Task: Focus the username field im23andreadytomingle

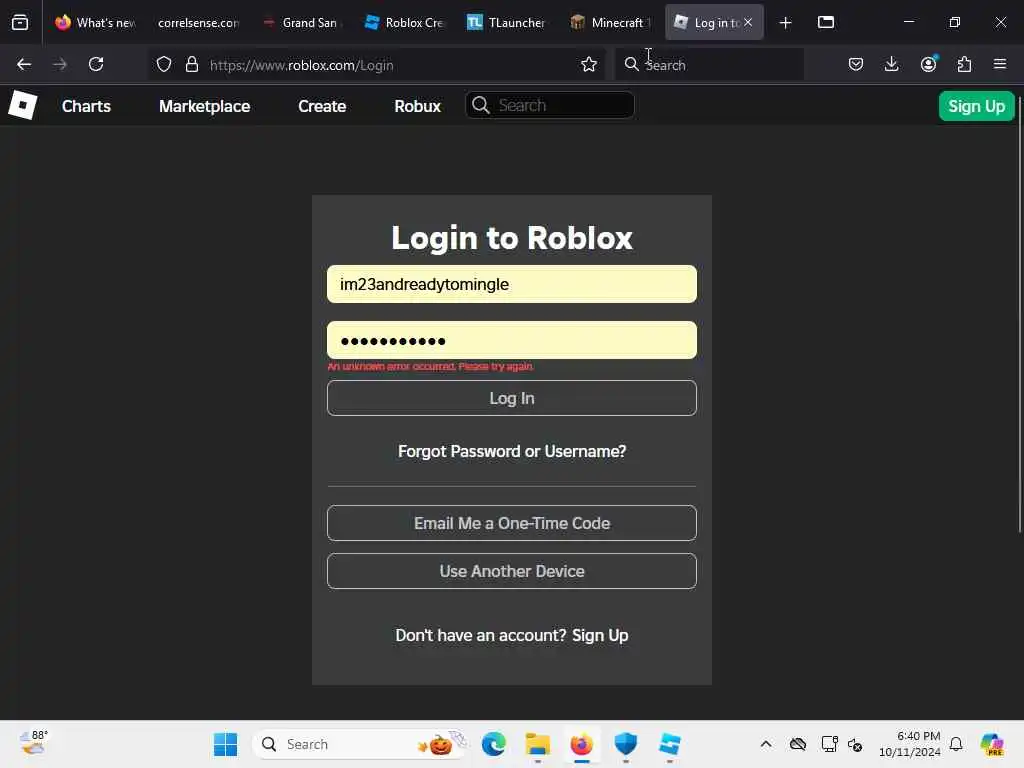Action: point(512,284)
